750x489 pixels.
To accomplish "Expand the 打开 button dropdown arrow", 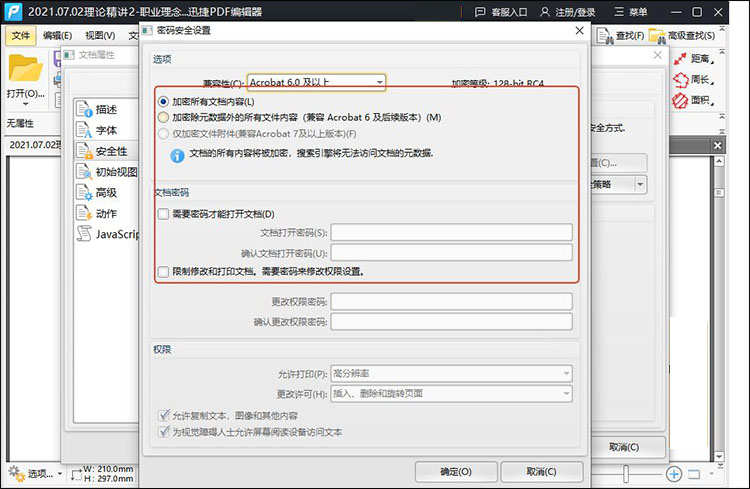I will [25, 103].
